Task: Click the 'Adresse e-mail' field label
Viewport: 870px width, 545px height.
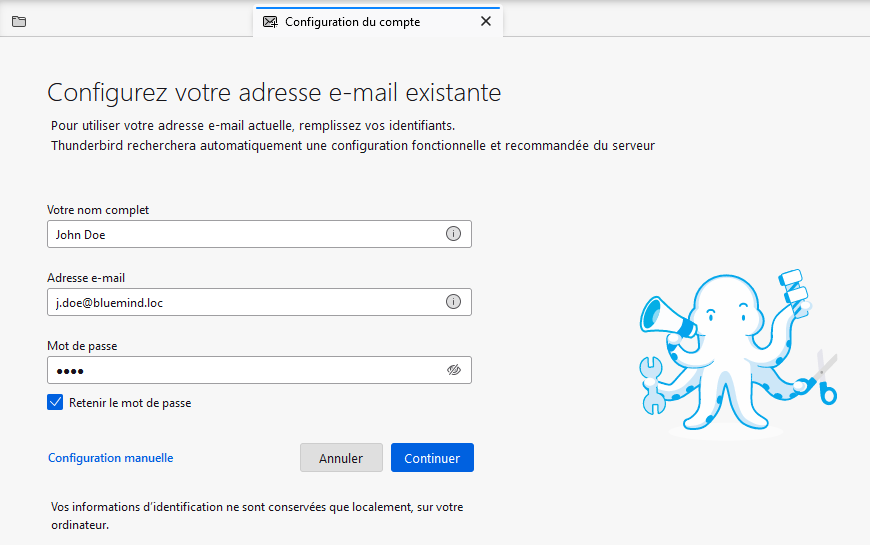Action: point(86,278)
